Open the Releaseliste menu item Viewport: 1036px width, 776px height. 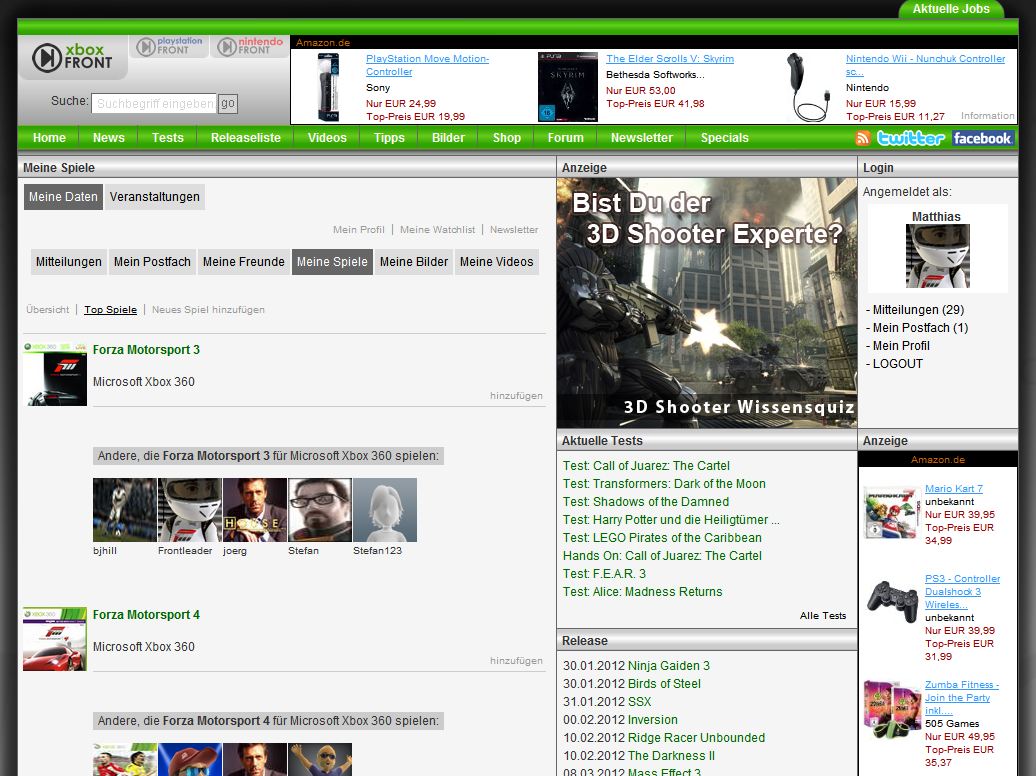coord(245,138)
